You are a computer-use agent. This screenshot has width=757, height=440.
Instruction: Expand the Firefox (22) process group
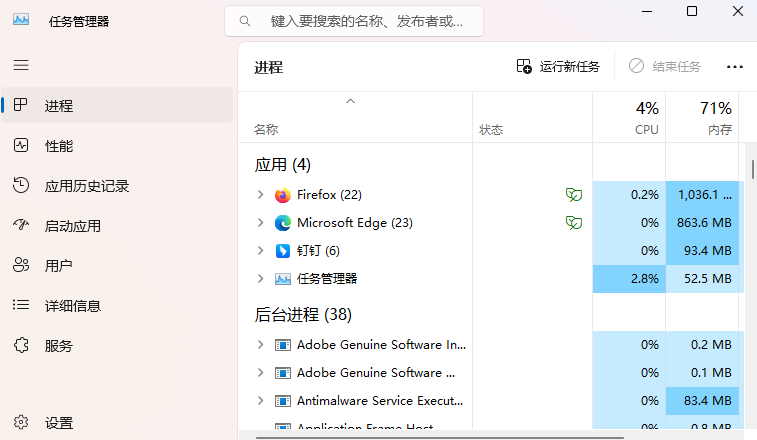click(260, 195)
